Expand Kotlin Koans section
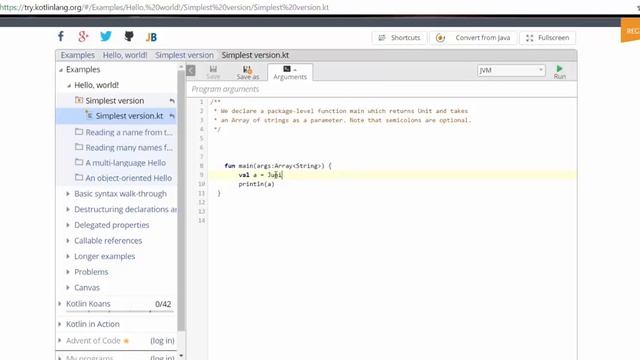Viewport: 640px width, 360px height. (x=60, y=304)
